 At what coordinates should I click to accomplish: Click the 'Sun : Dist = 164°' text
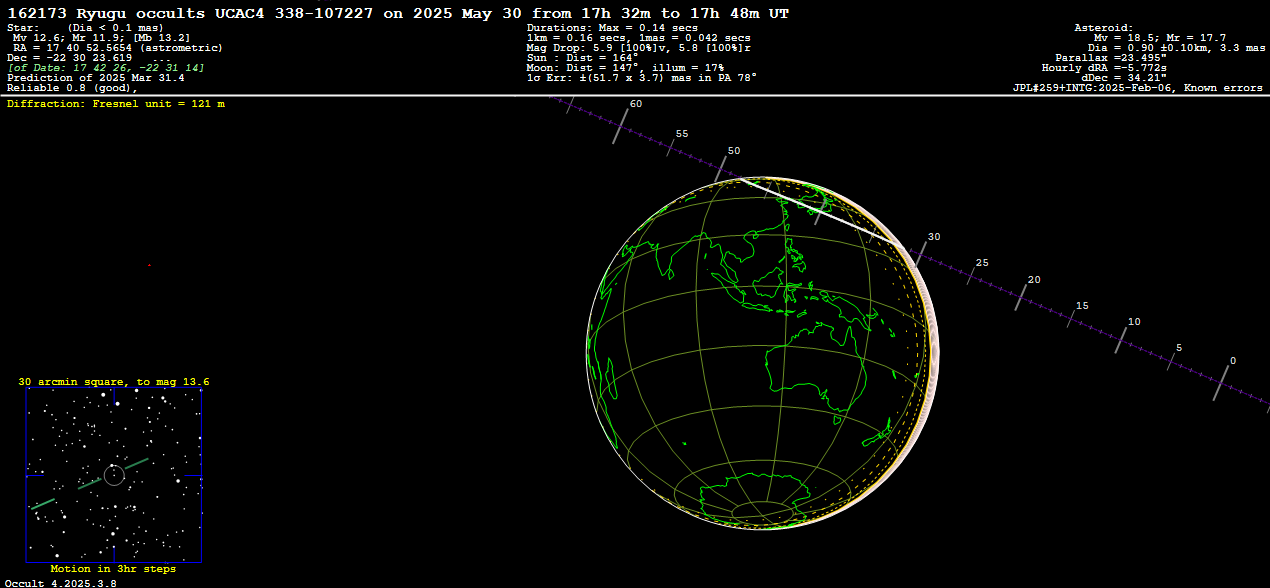click(582, 58)
